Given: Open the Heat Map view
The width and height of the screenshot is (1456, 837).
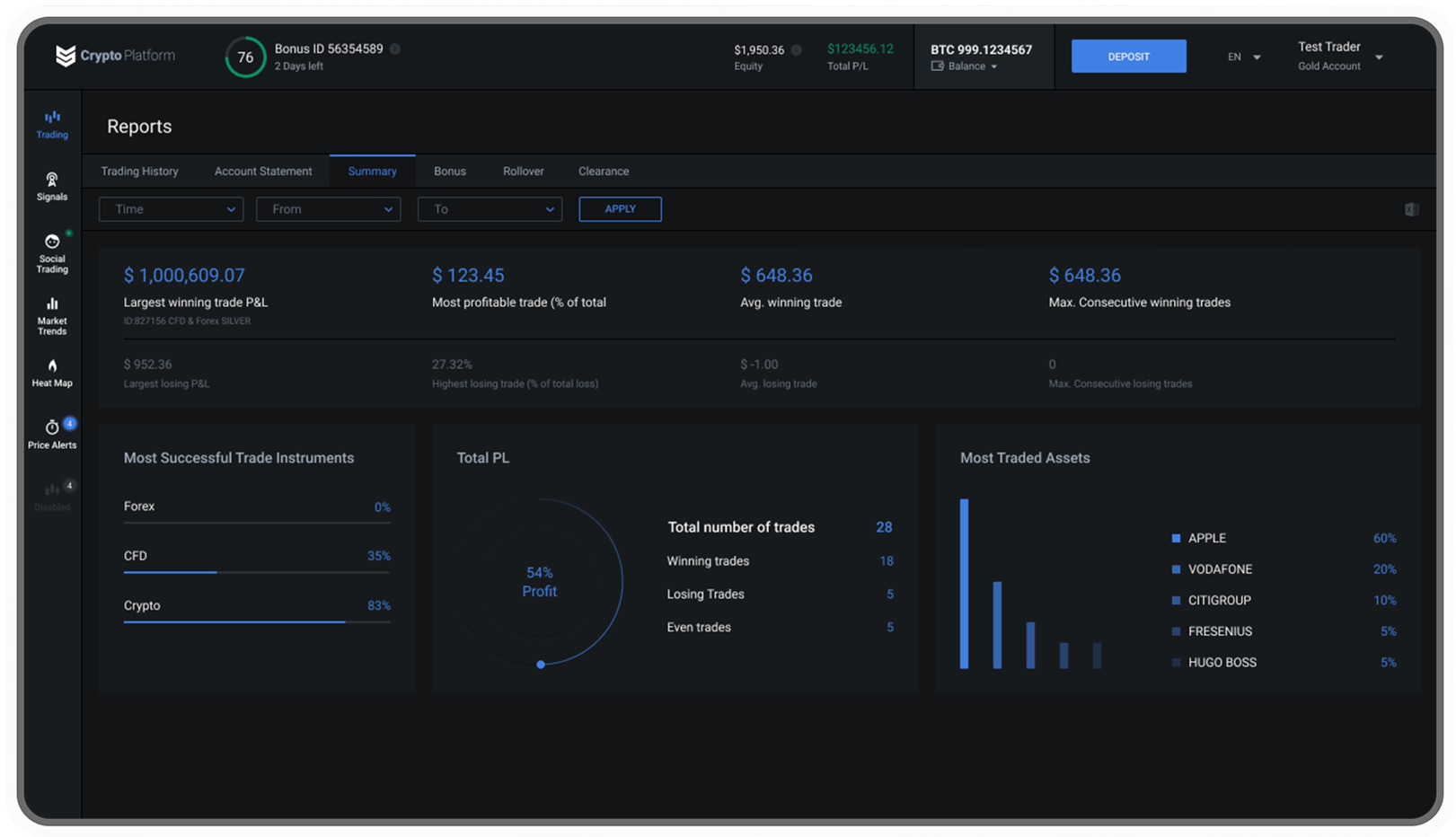Looking at the screenshot, I should pos(52,374).
